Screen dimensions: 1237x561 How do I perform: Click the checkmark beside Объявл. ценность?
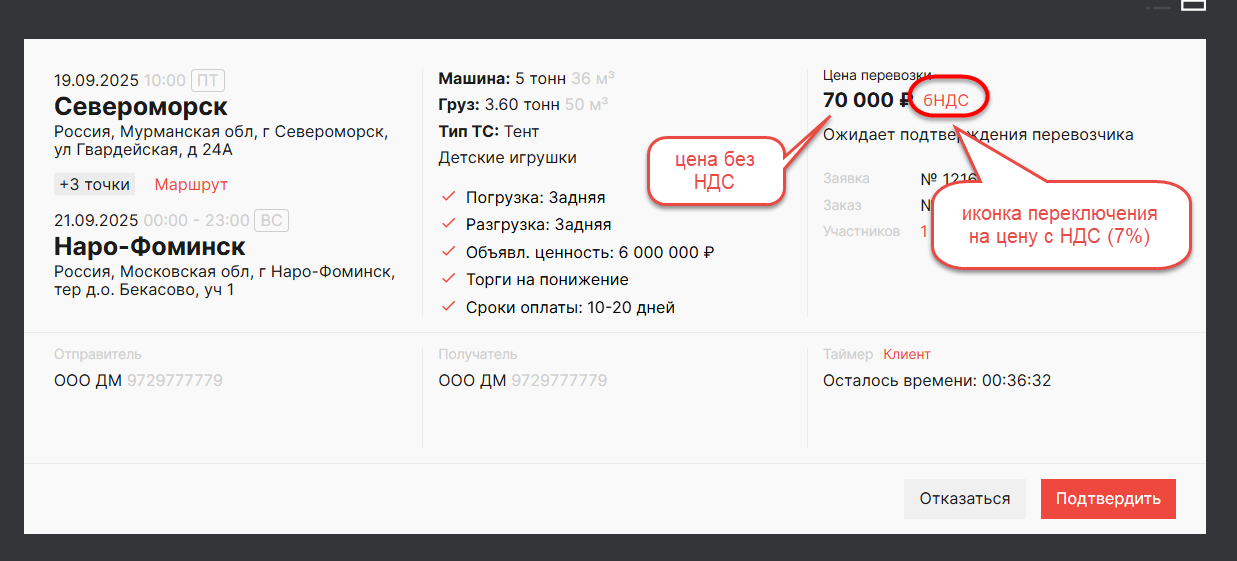[447, 252]
